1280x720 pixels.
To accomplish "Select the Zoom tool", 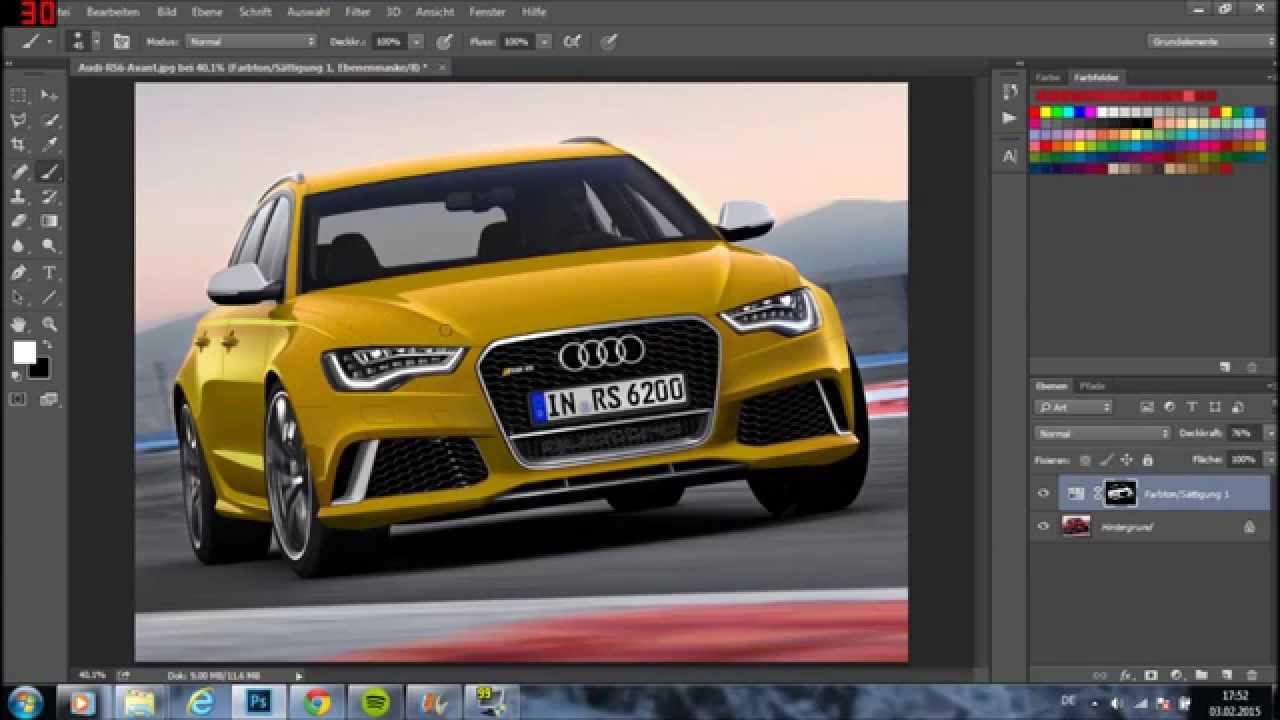I will coord(49,324).
